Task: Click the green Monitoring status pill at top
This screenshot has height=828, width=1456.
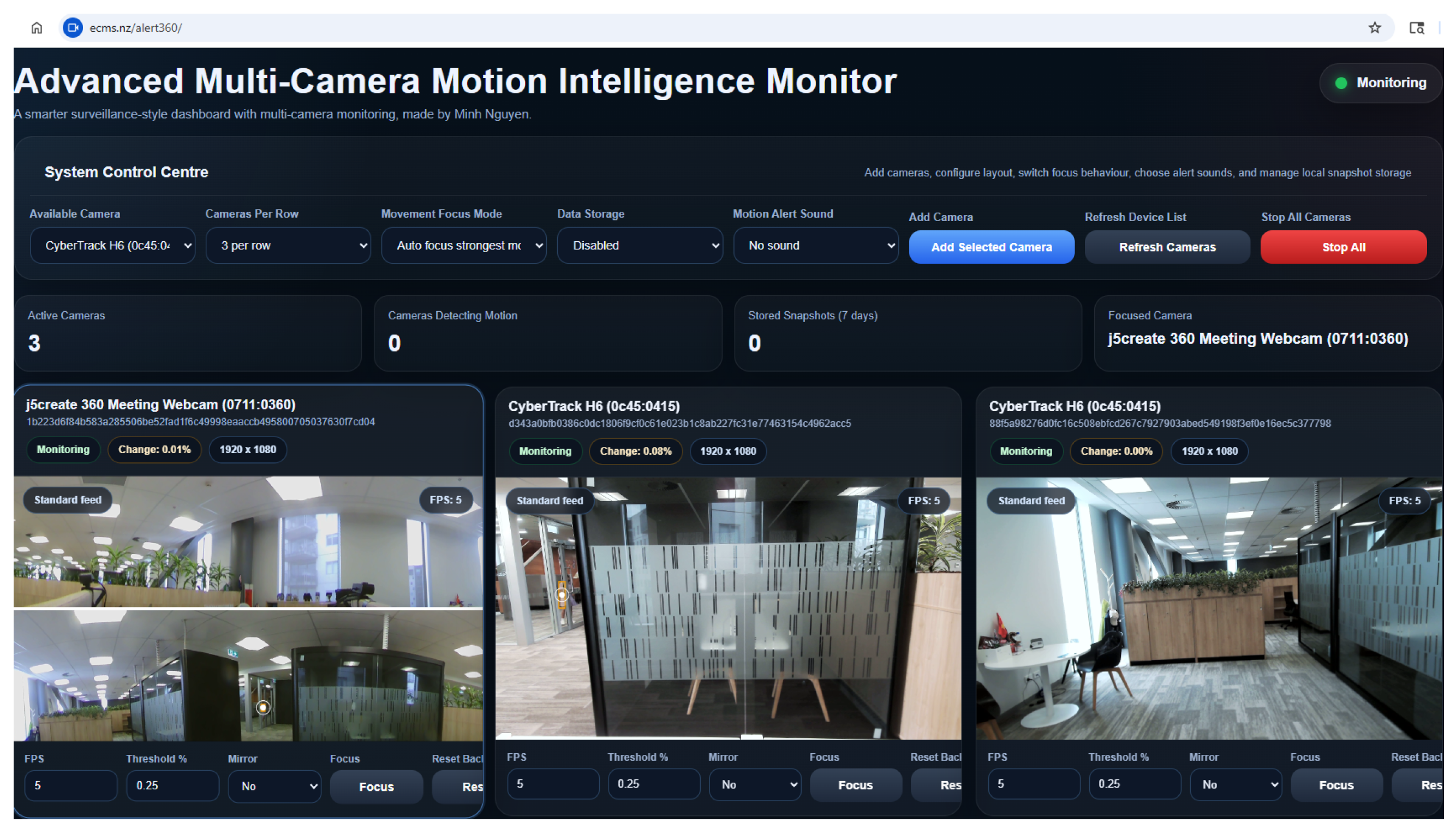Action: [x=1380, y=83]
